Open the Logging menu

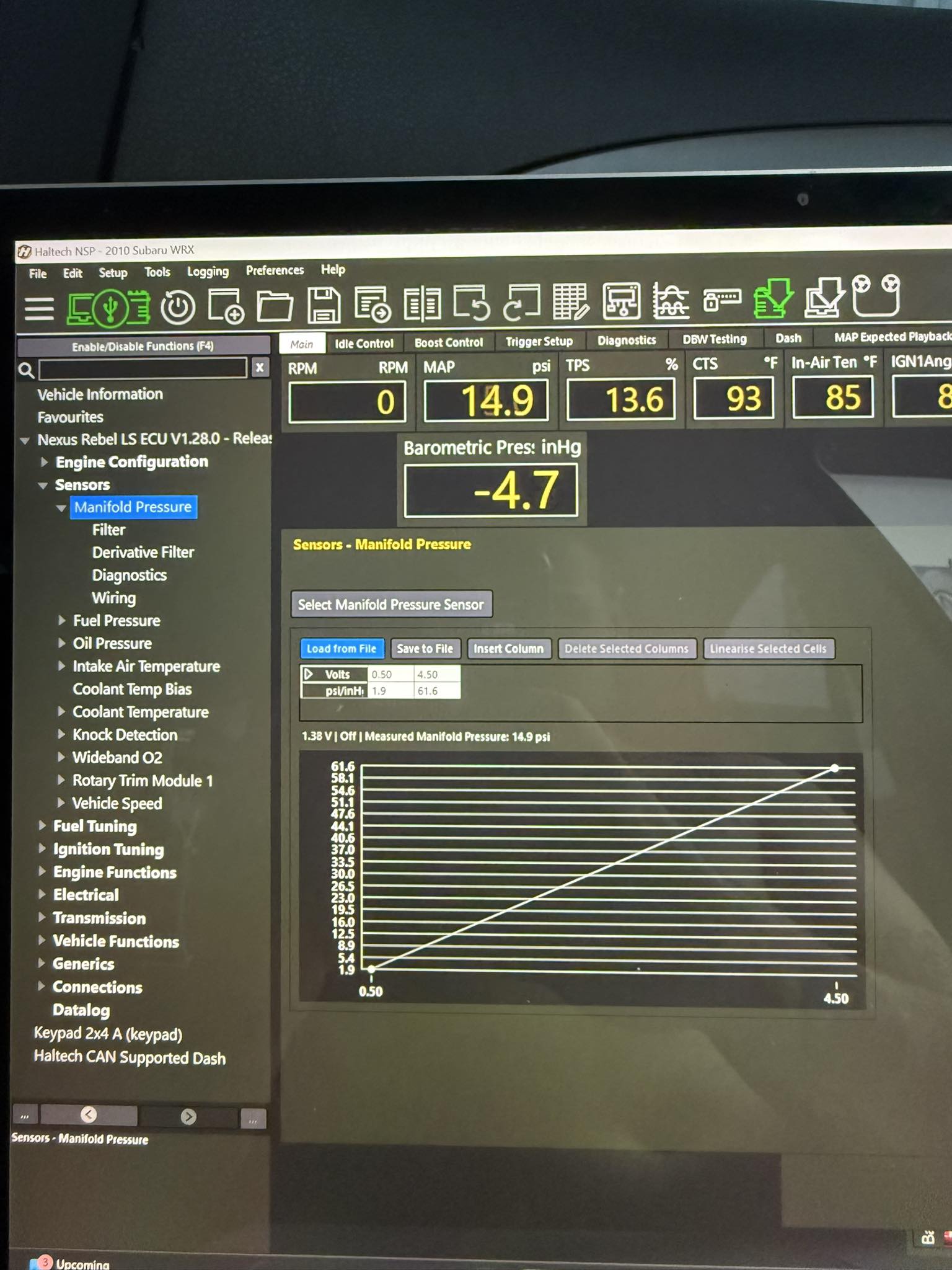coord(208,272)
